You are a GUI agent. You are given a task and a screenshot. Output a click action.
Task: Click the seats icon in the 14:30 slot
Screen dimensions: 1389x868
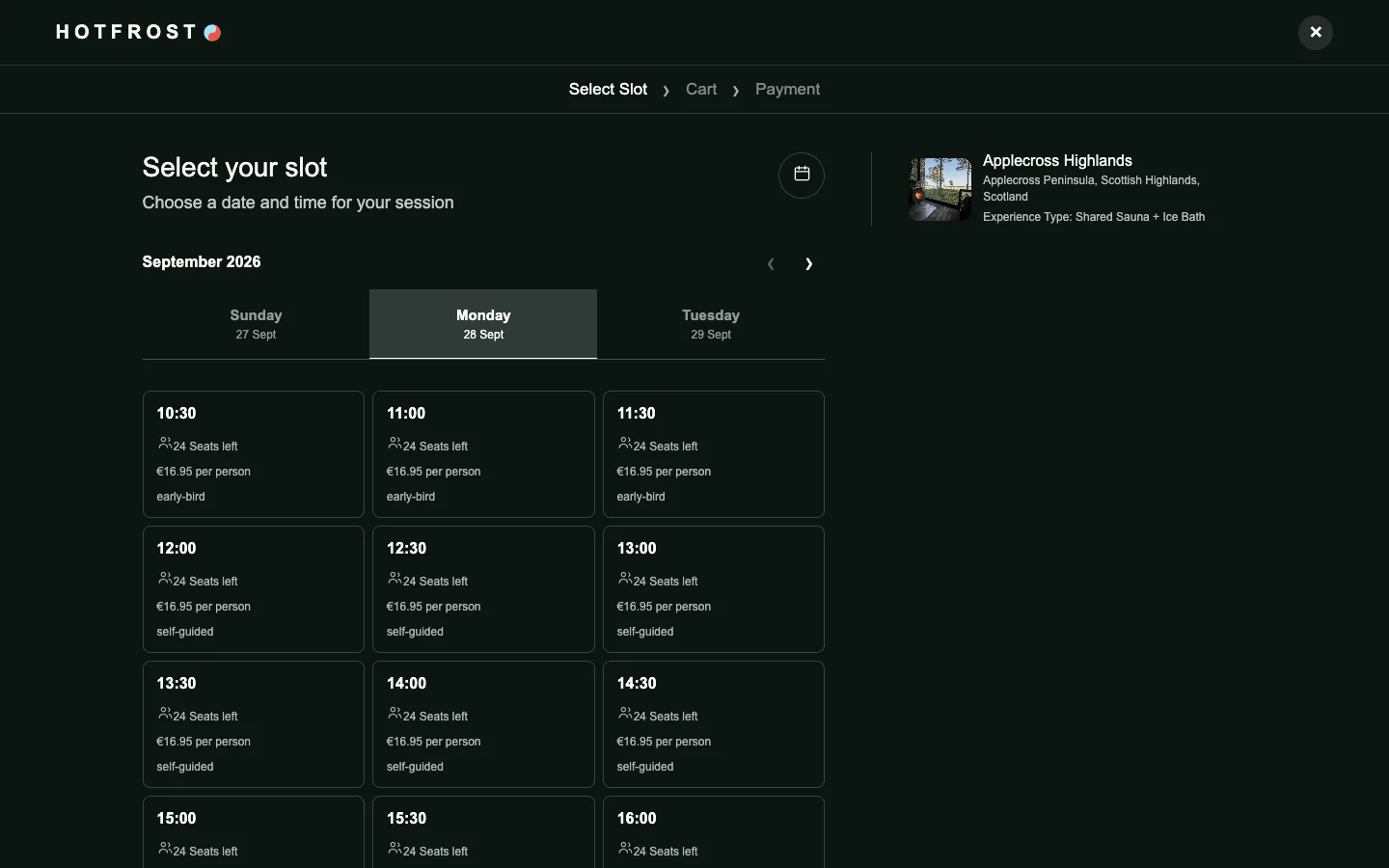click(x=625, y=714)
